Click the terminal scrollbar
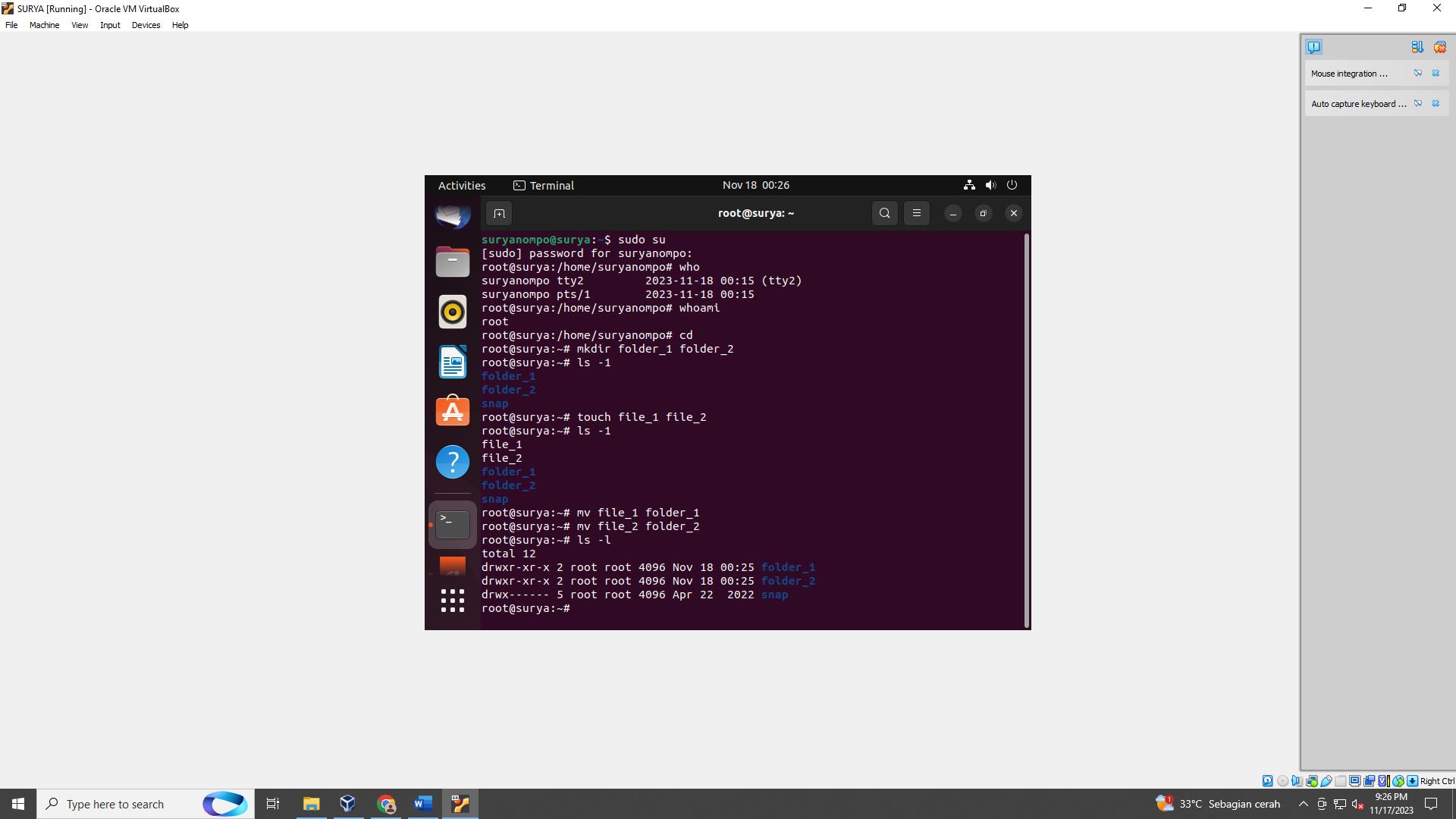1456x819 pixels. click(x=1027, y=431)
